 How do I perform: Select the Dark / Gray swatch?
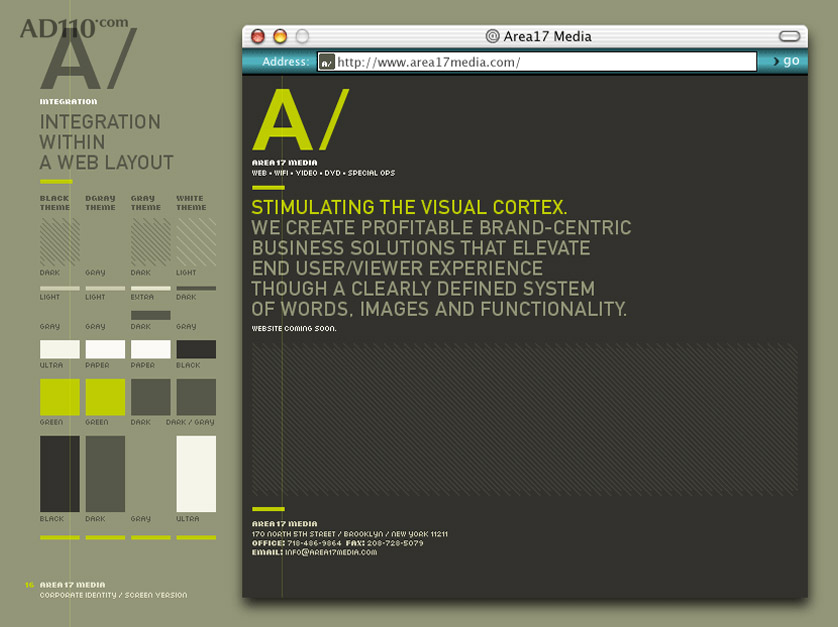coord(196,396)
